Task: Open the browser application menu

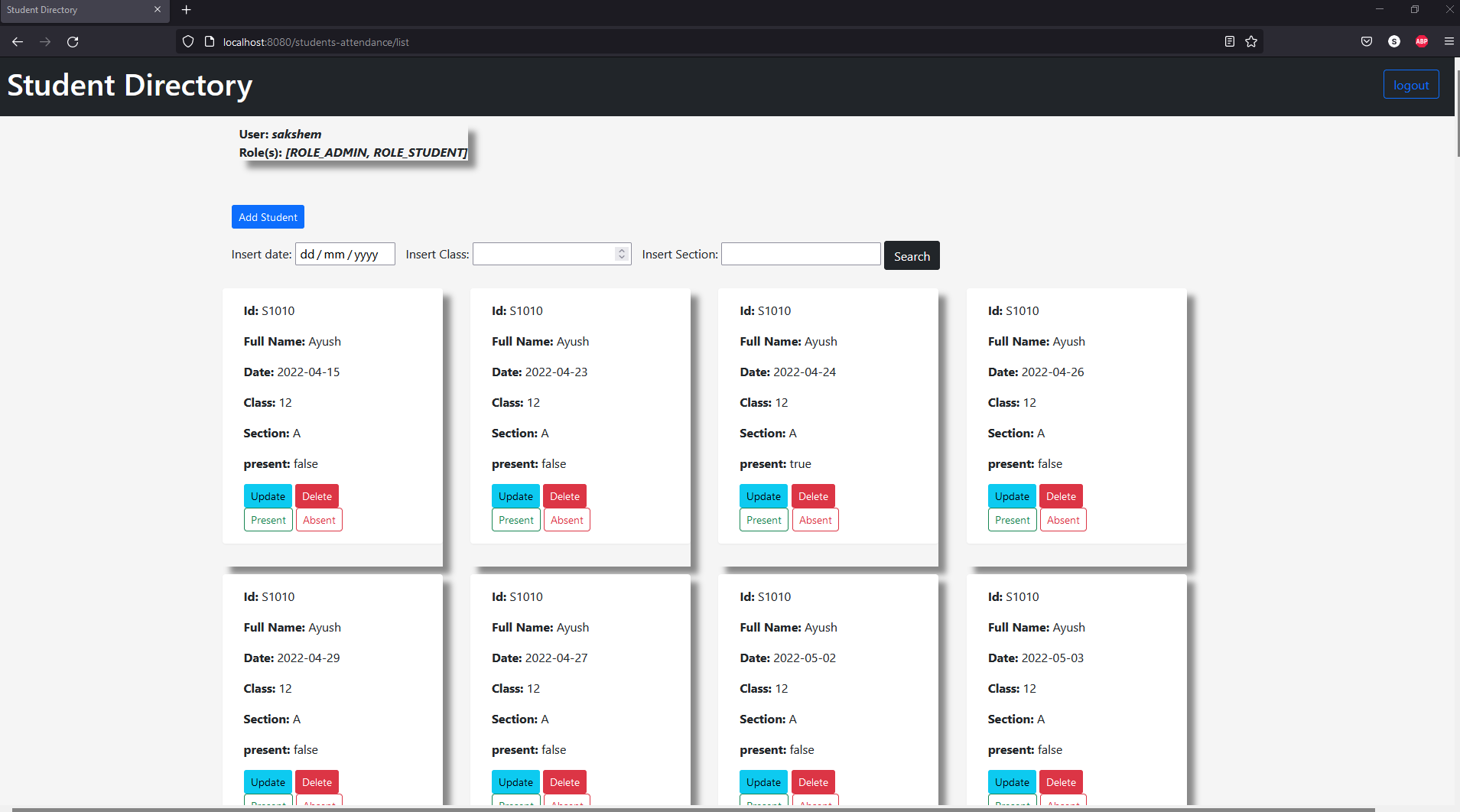Action: coord(1449,41)
